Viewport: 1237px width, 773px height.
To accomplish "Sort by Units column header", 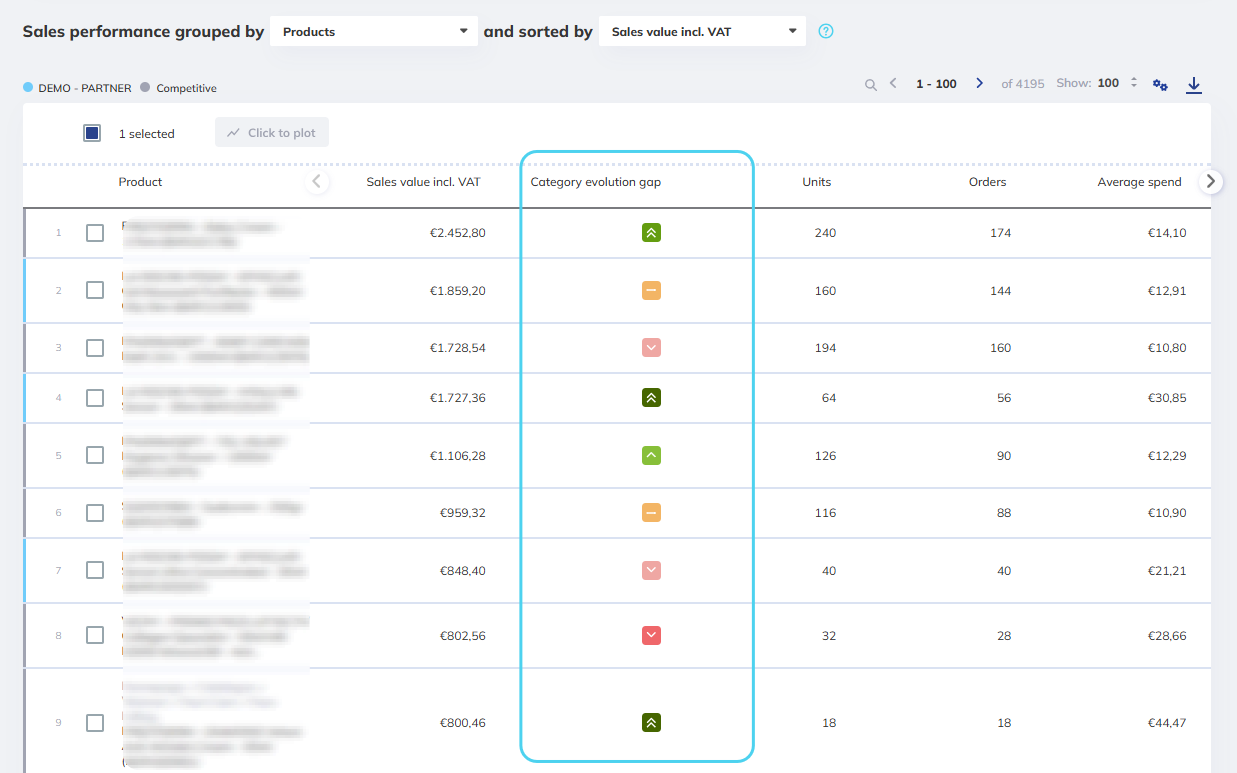I will coord(816,182).
